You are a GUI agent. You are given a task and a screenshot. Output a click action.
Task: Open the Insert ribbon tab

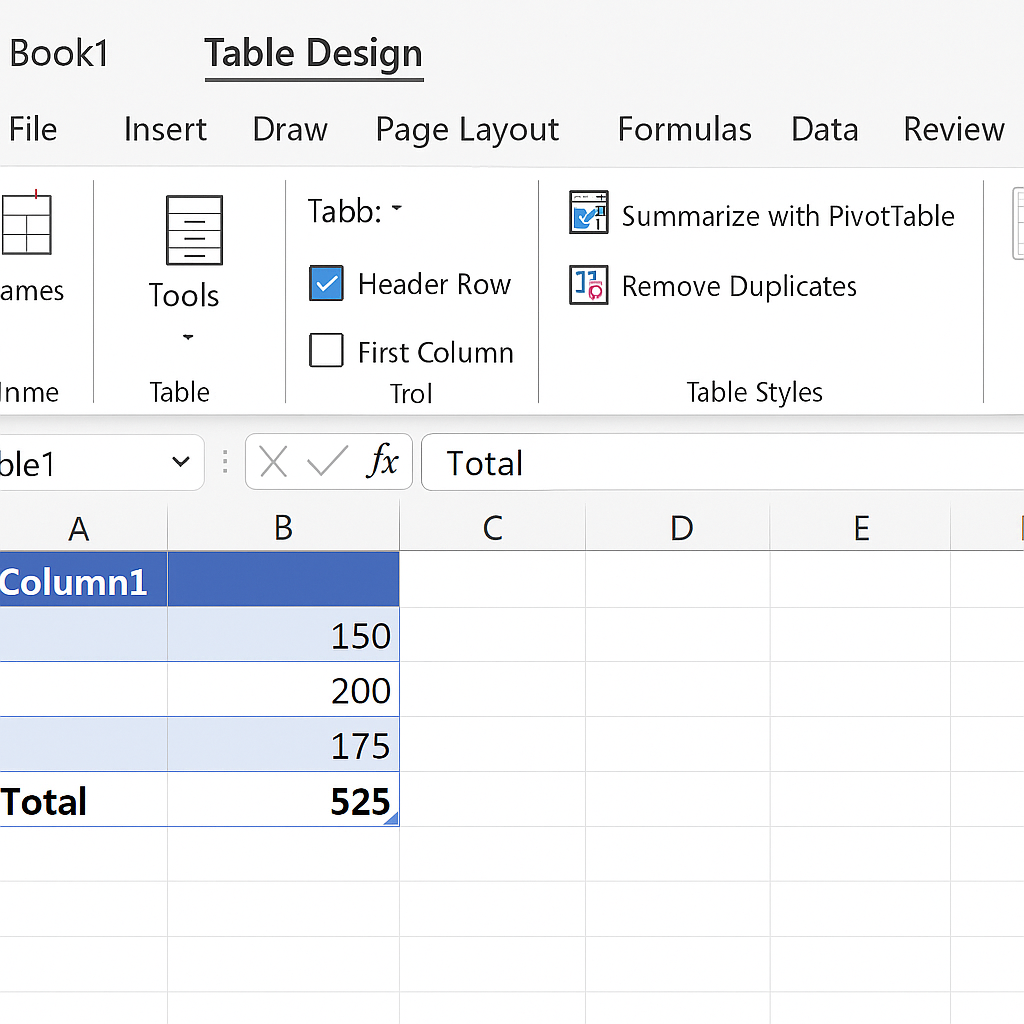pyautogui.click(x=165, y=129)
